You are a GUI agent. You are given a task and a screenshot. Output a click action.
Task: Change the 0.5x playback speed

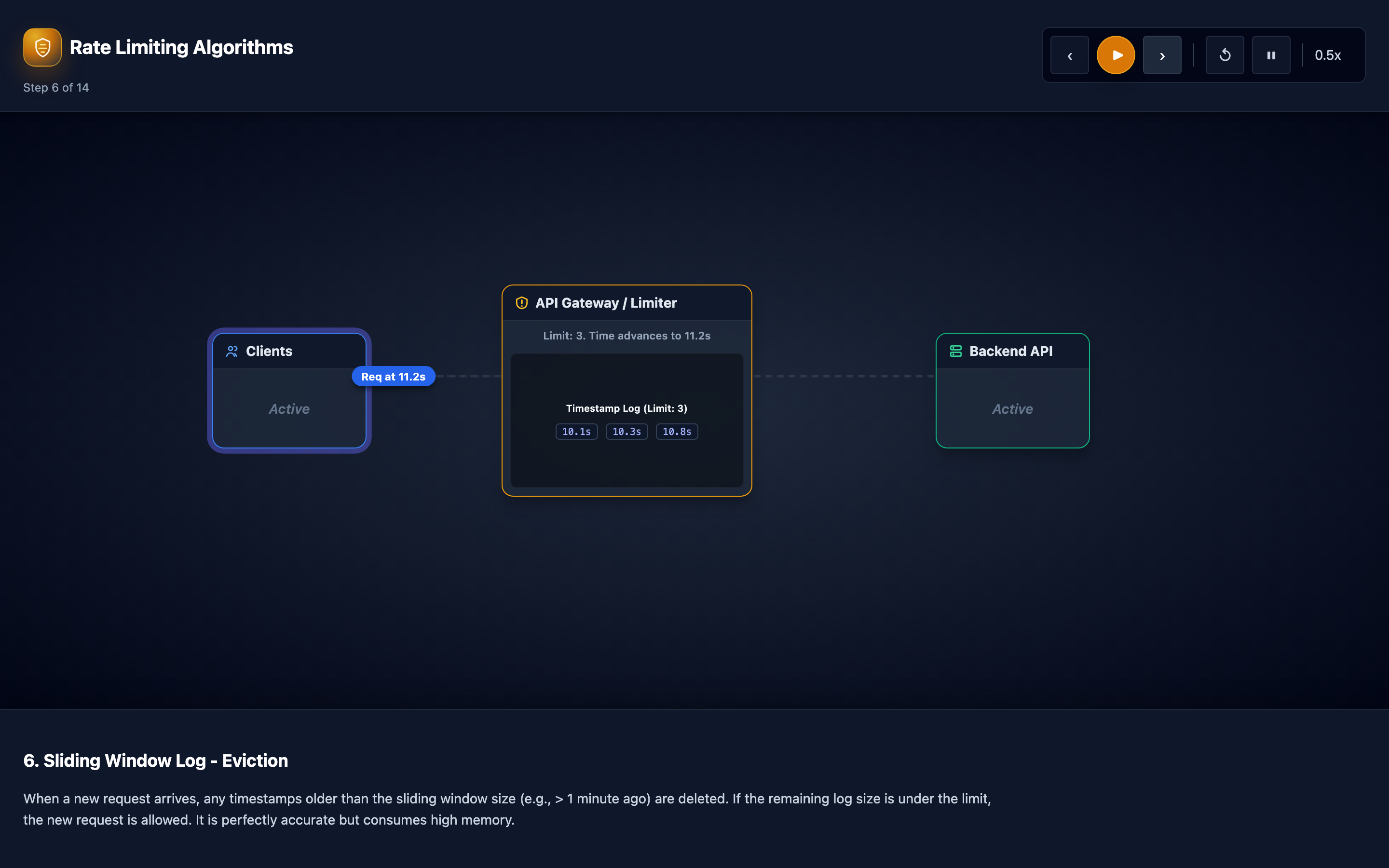tap(1328, 55)
